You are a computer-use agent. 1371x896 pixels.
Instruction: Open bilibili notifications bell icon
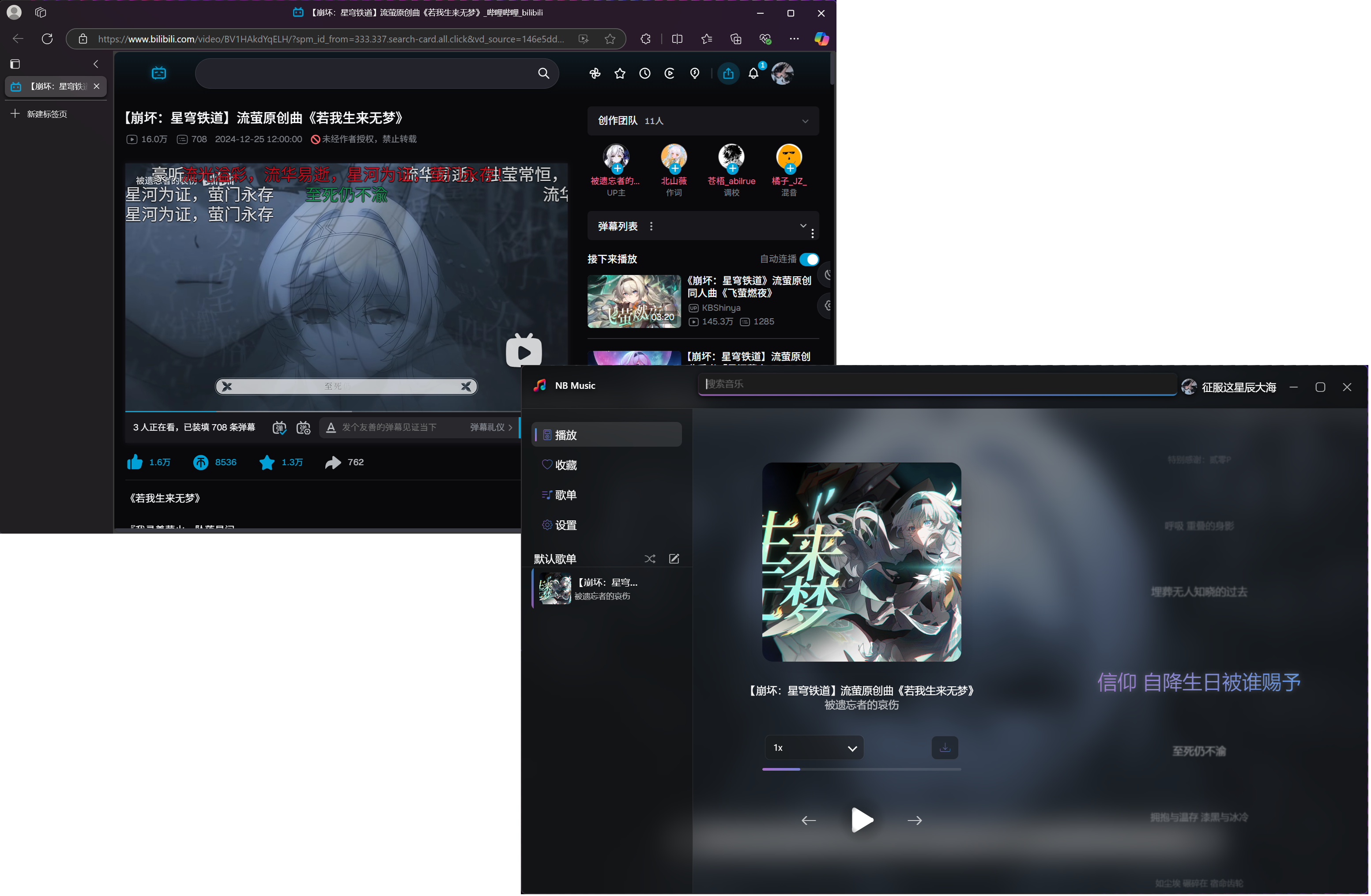(x=754, y=73)
